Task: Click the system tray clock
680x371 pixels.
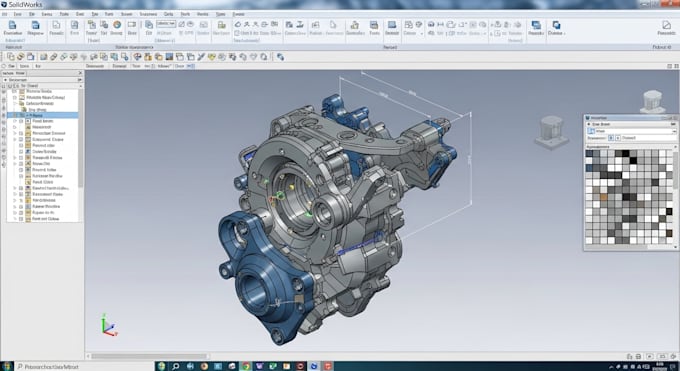Action: (x=661, y=366)
